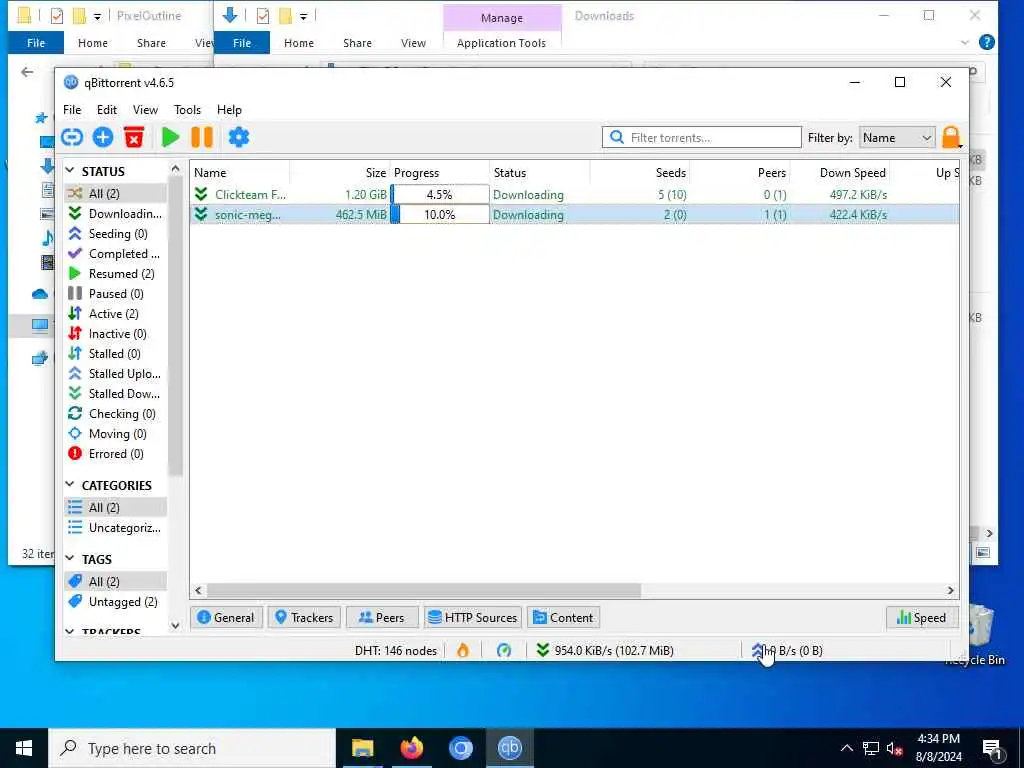Sort by the Down Speed column header
Screen dimensions: 1024x768
840,173
